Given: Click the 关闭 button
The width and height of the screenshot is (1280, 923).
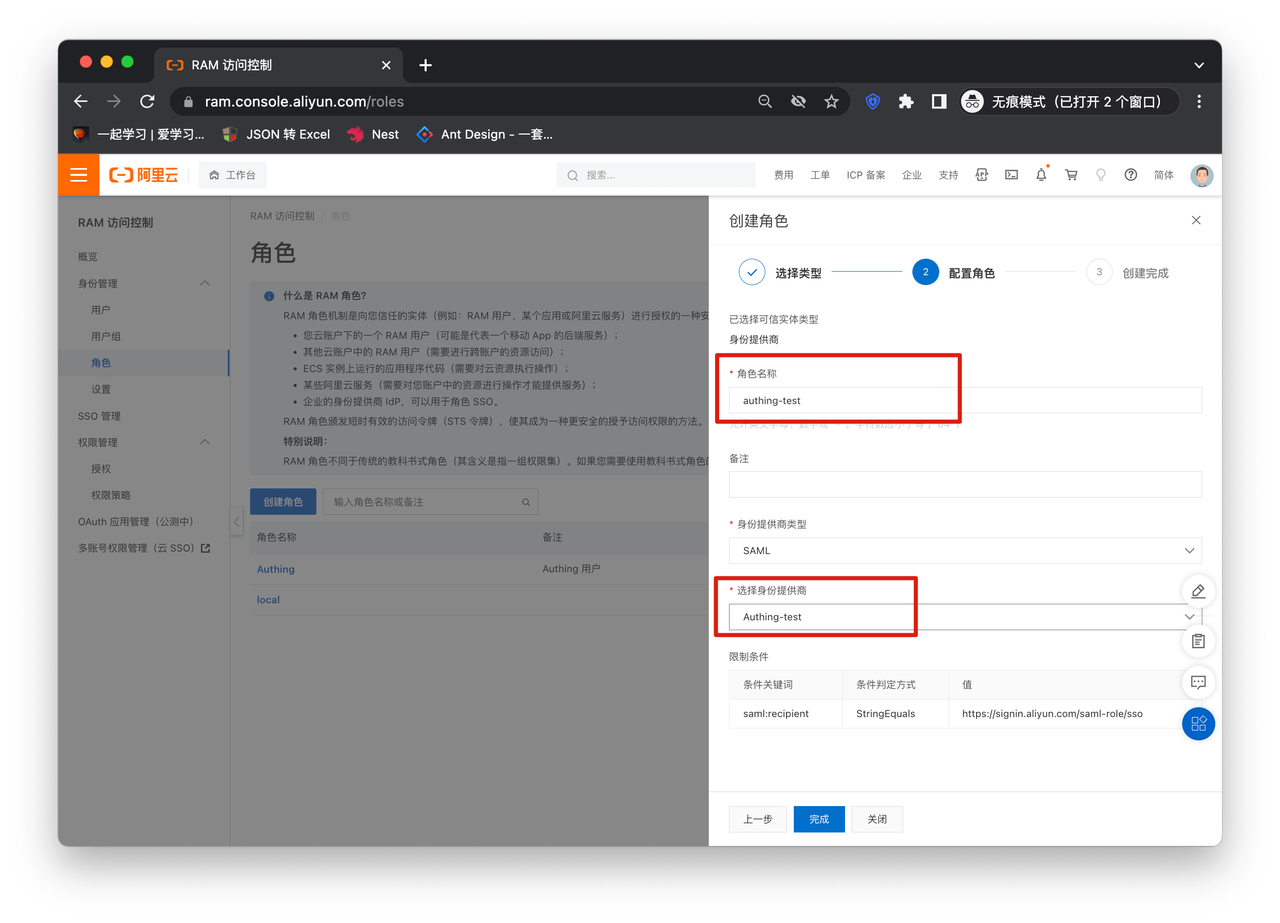Looking at the screenshot, I should click(877, 819).
